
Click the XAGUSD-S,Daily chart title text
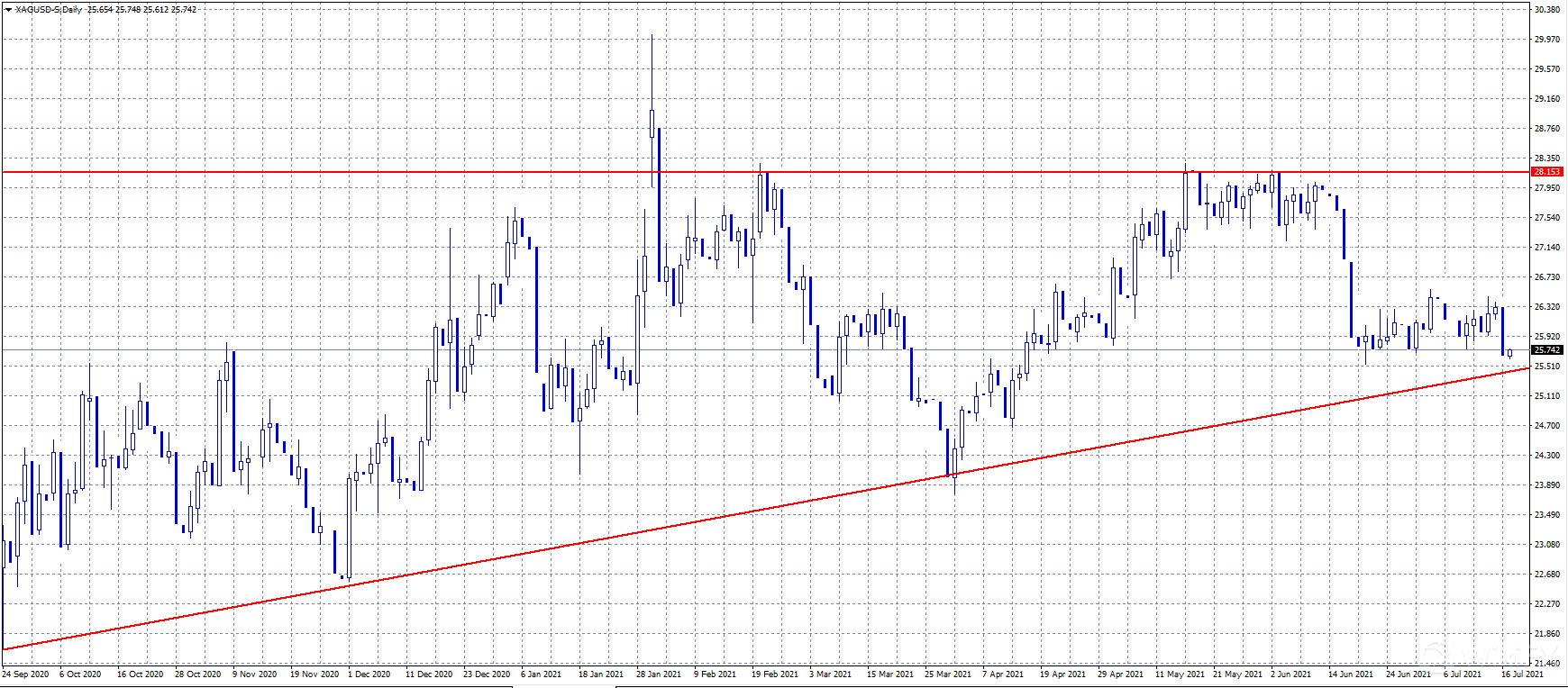(49, 10)
